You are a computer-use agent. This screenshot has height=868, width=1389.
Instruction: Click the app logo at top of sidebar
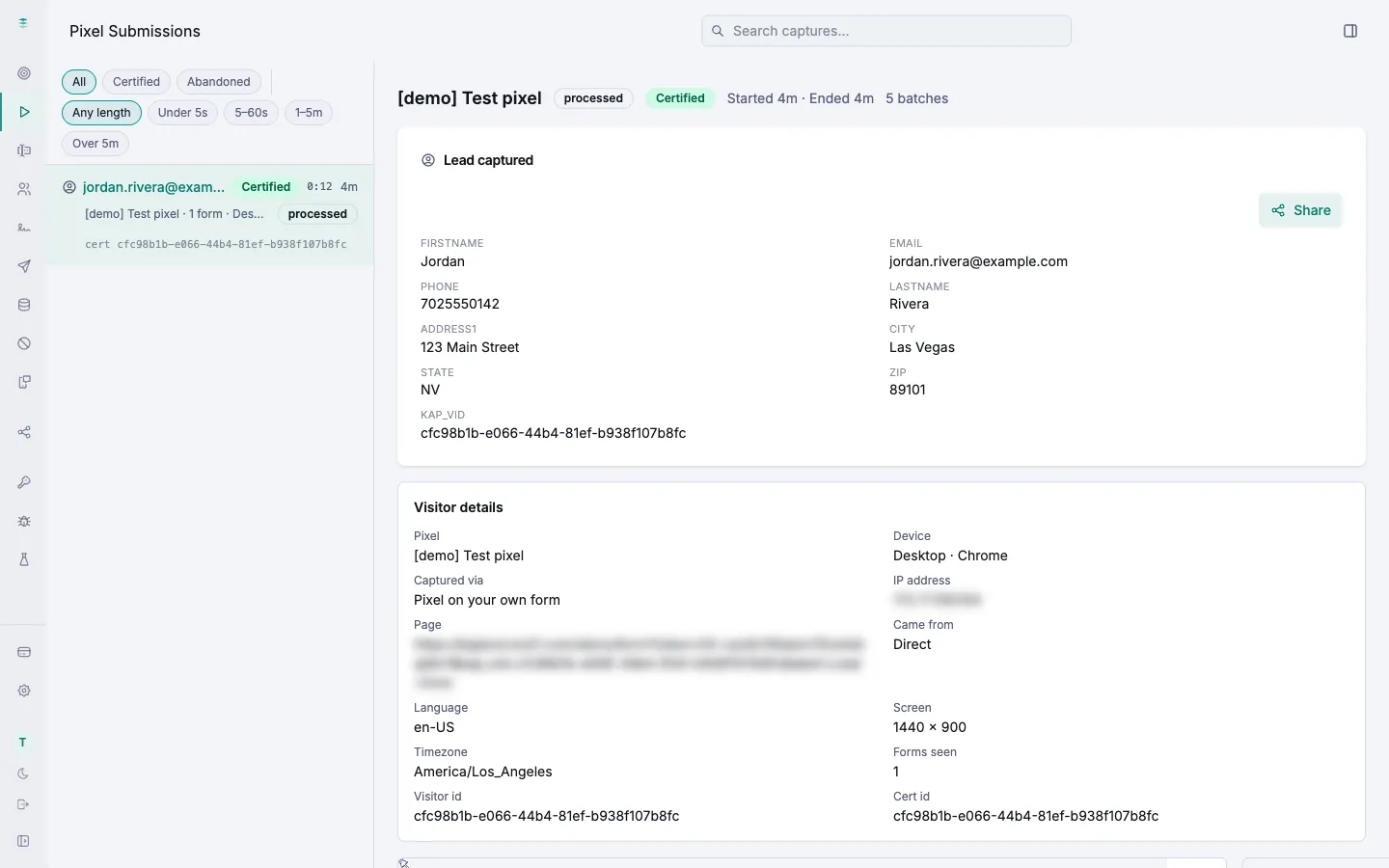point(23,22)
